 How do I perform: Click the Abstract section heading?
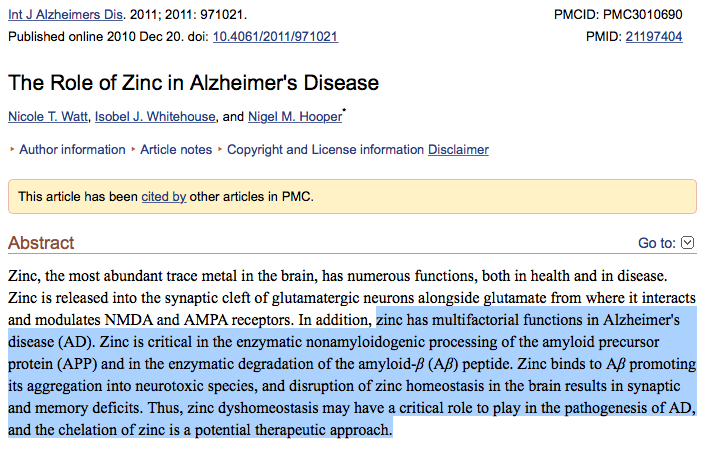(41, 243)
